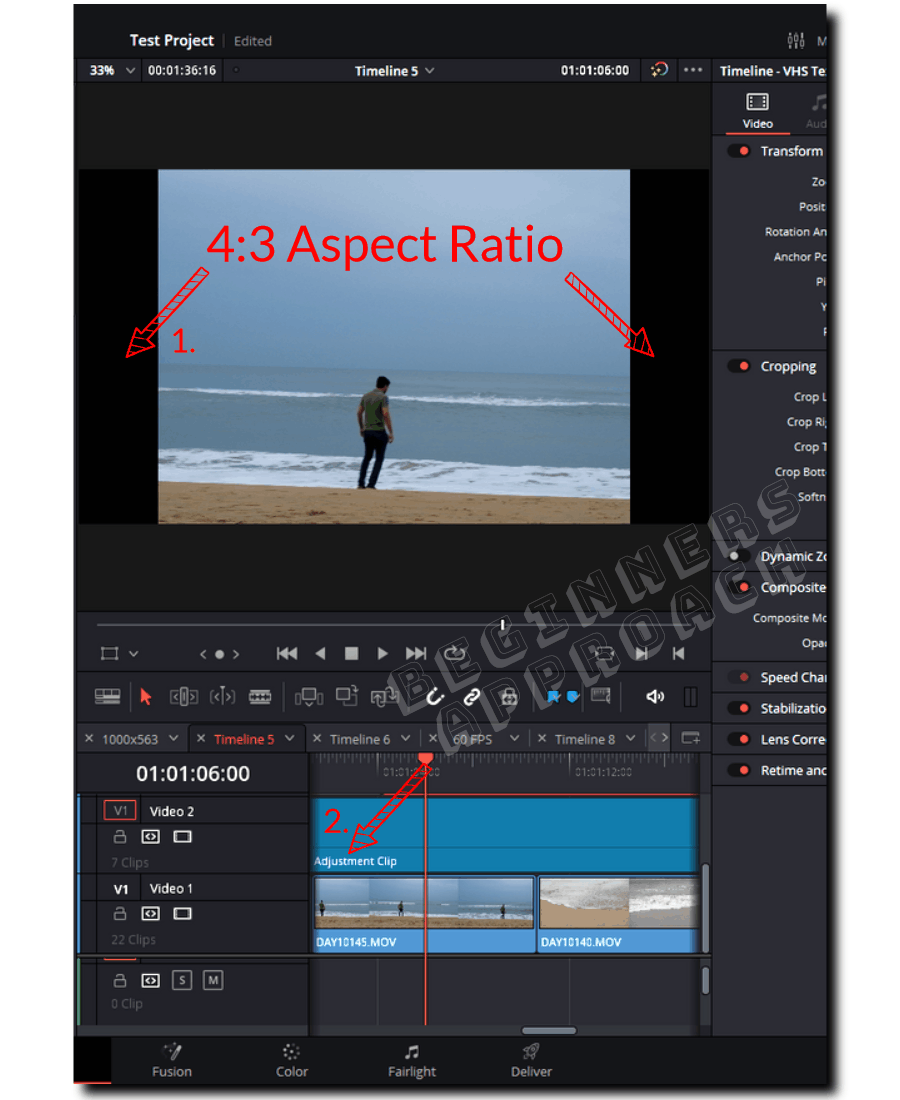
Task: Open the Fairlight page
Action: 411,1060
